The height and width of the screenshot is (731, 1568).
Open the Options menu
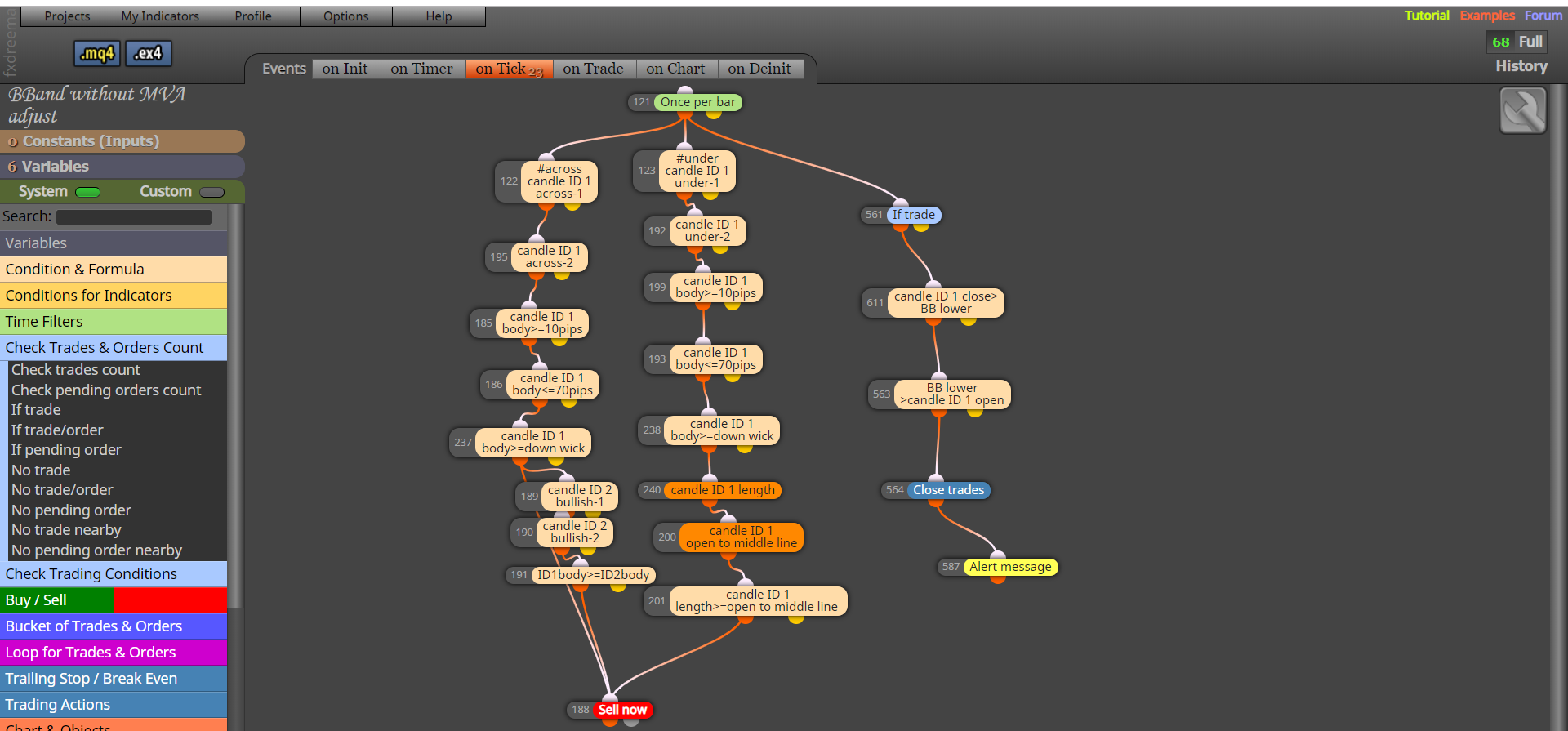click(346, 16)
